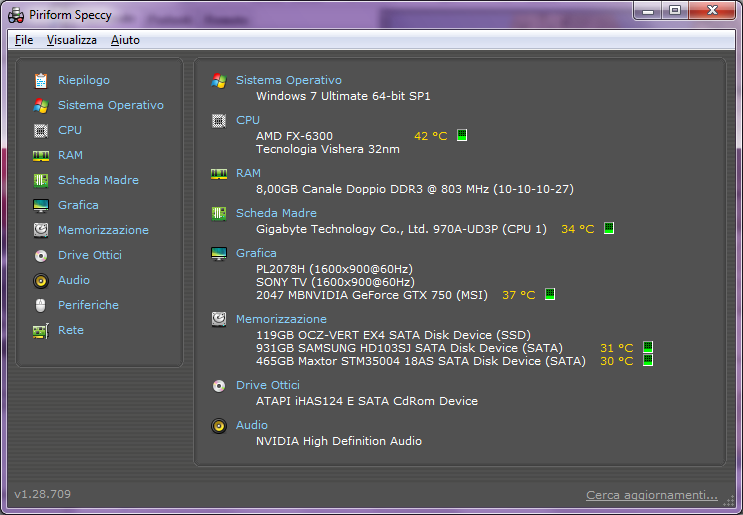The height and width of the screenshot is (515, 743).
Task: Click the Sistema Operativo Windows flag icon in sidebar
Action: pos(41,106)
